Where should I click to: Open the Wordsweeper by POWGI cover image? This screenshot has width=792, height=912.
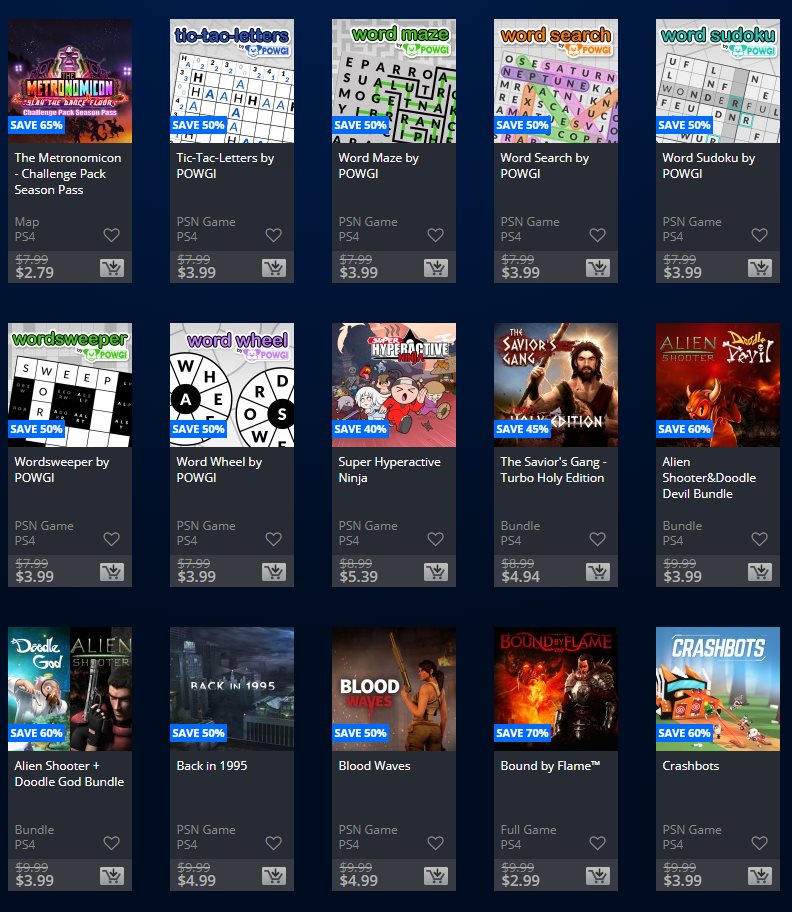coord(70,385)
